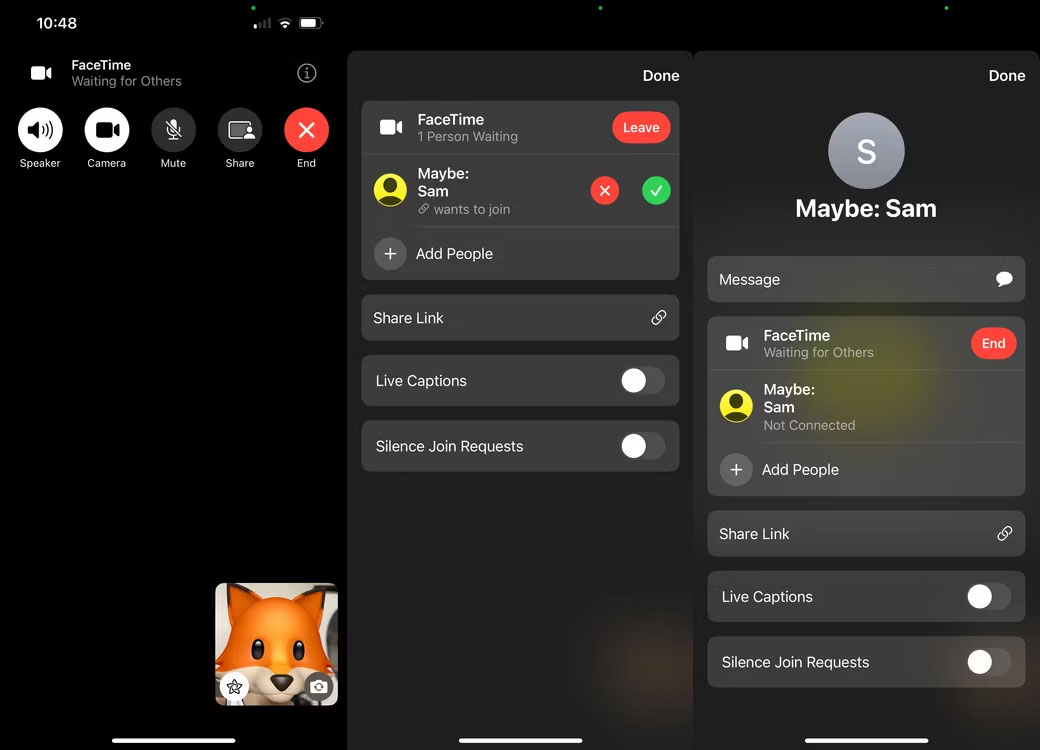Tap the 'Not Connected' status text
The width and height of the screenshot is (1040, 750).
point(809,426)
